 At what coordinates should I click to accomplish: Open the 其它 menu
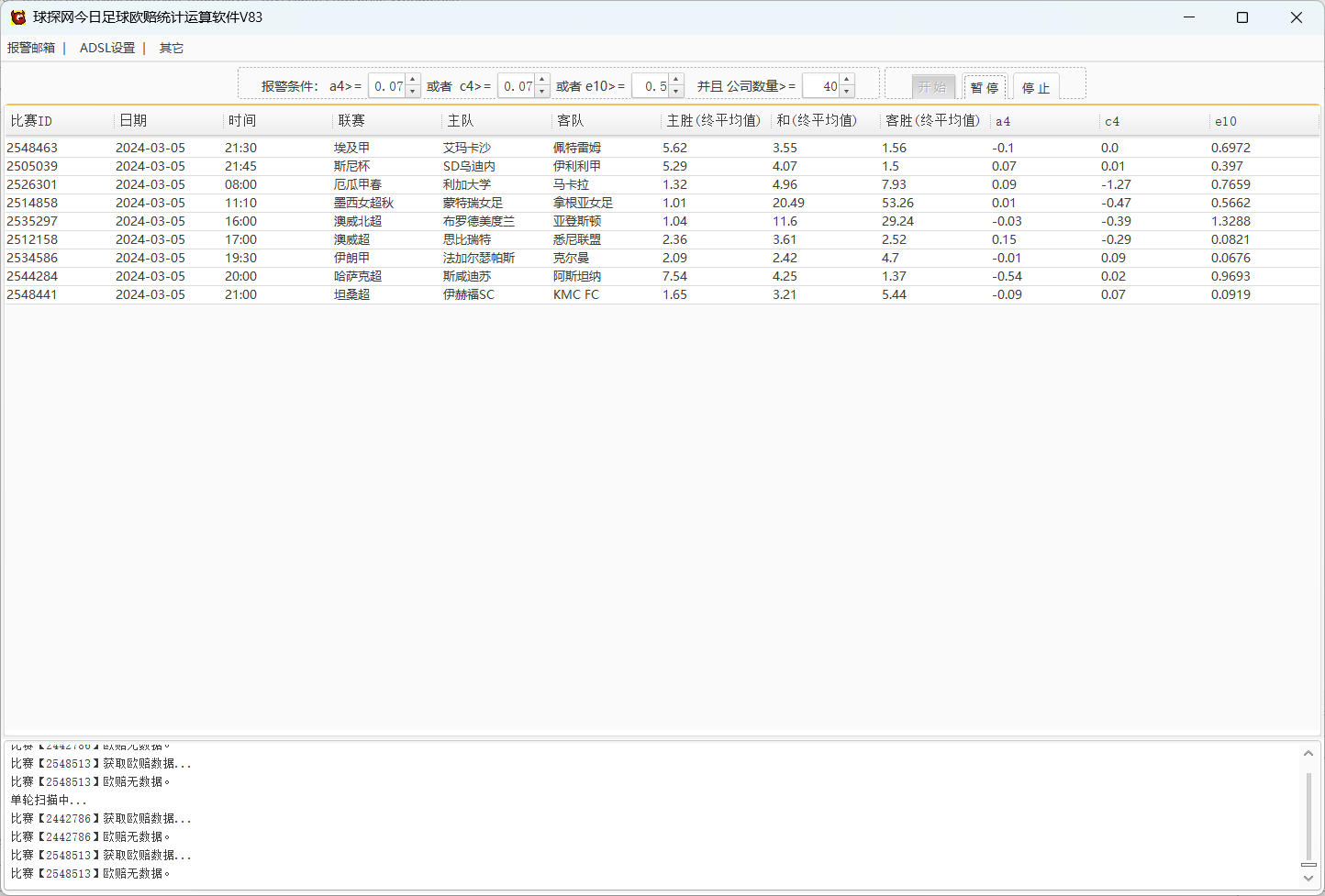click(x=172, y=48)
